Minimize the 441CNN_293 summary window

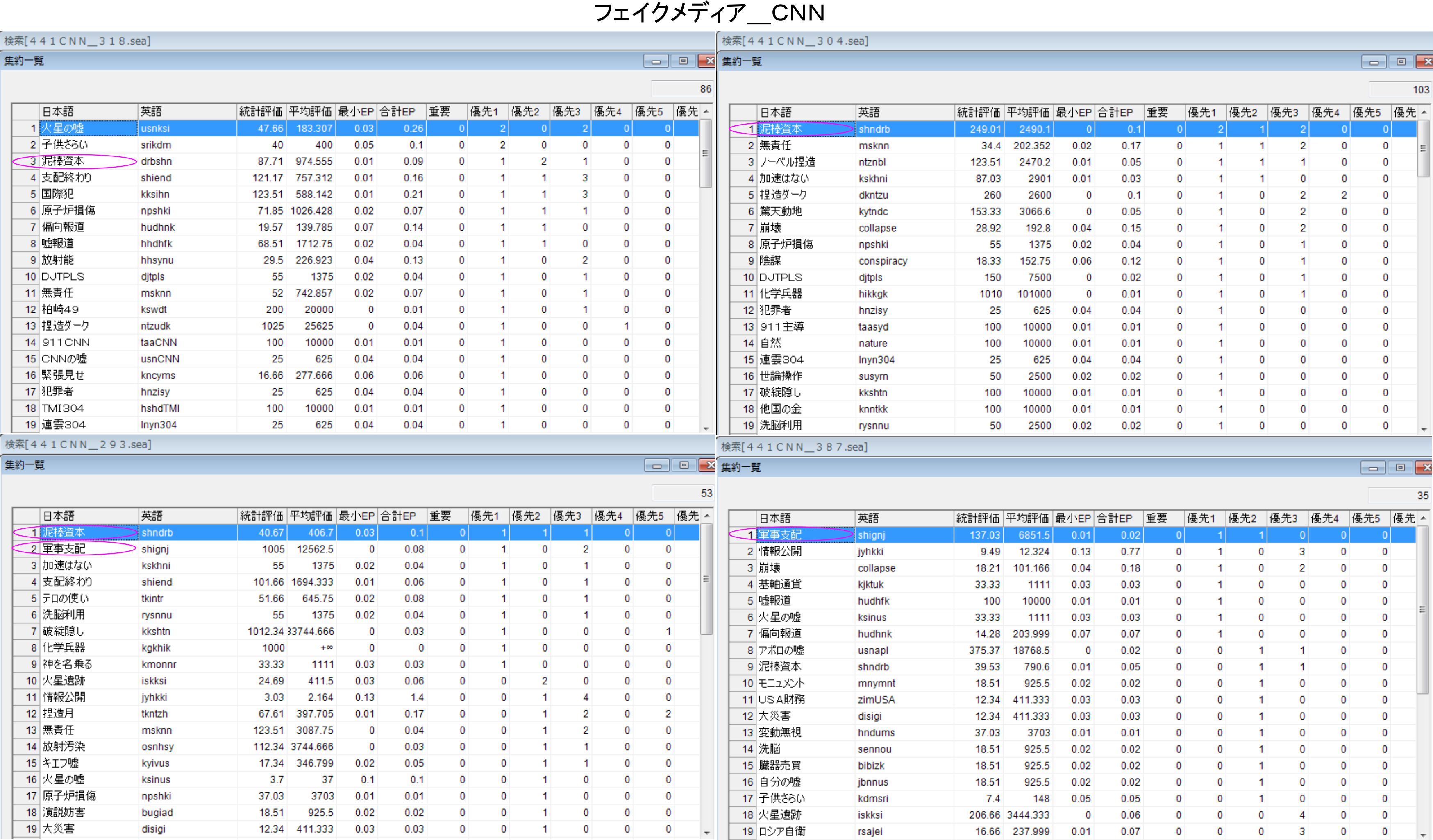pyautogui.click(x=656, y=466)
